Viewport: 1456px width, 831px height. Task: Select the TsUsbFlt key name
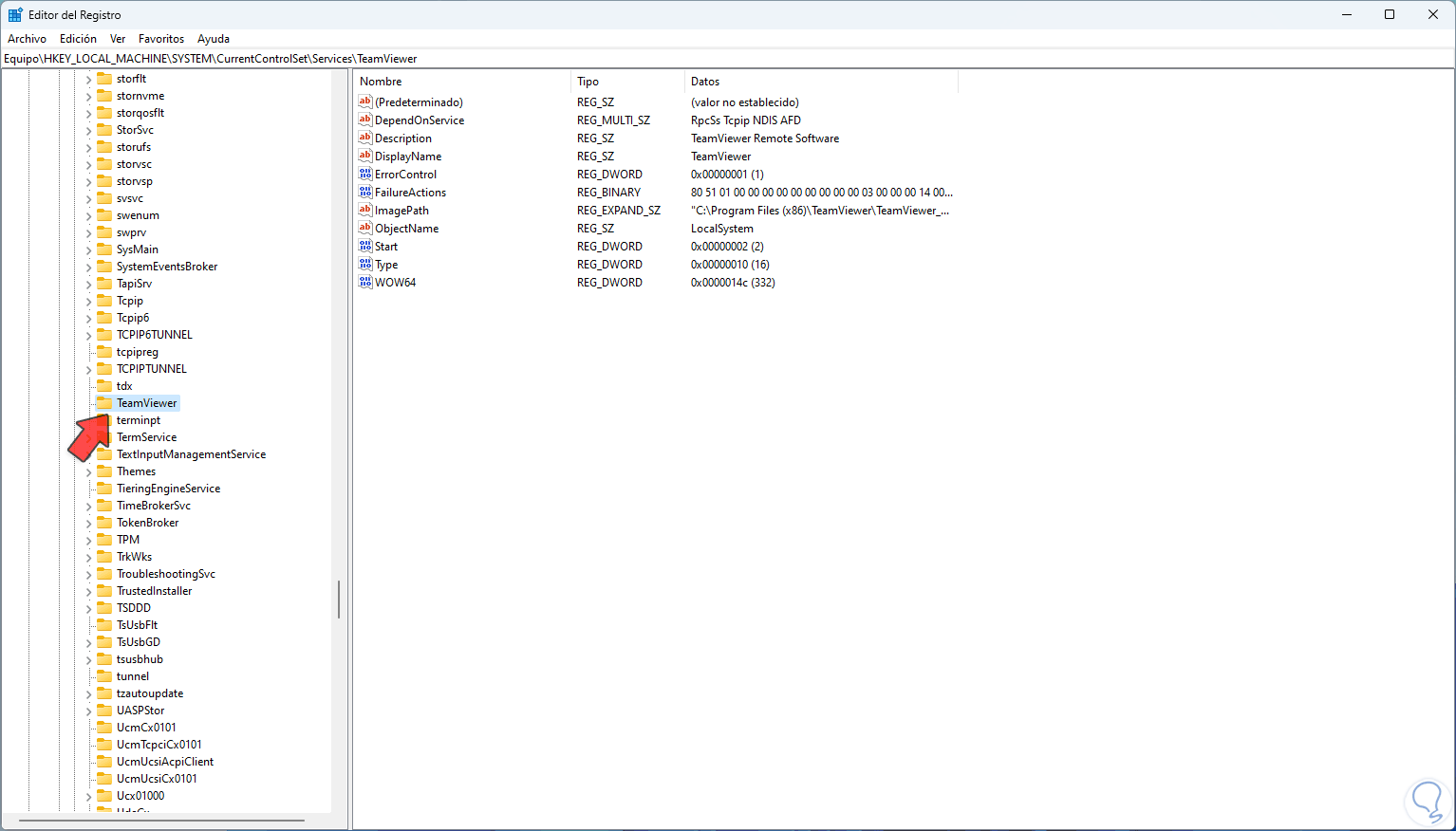point(137,625)
